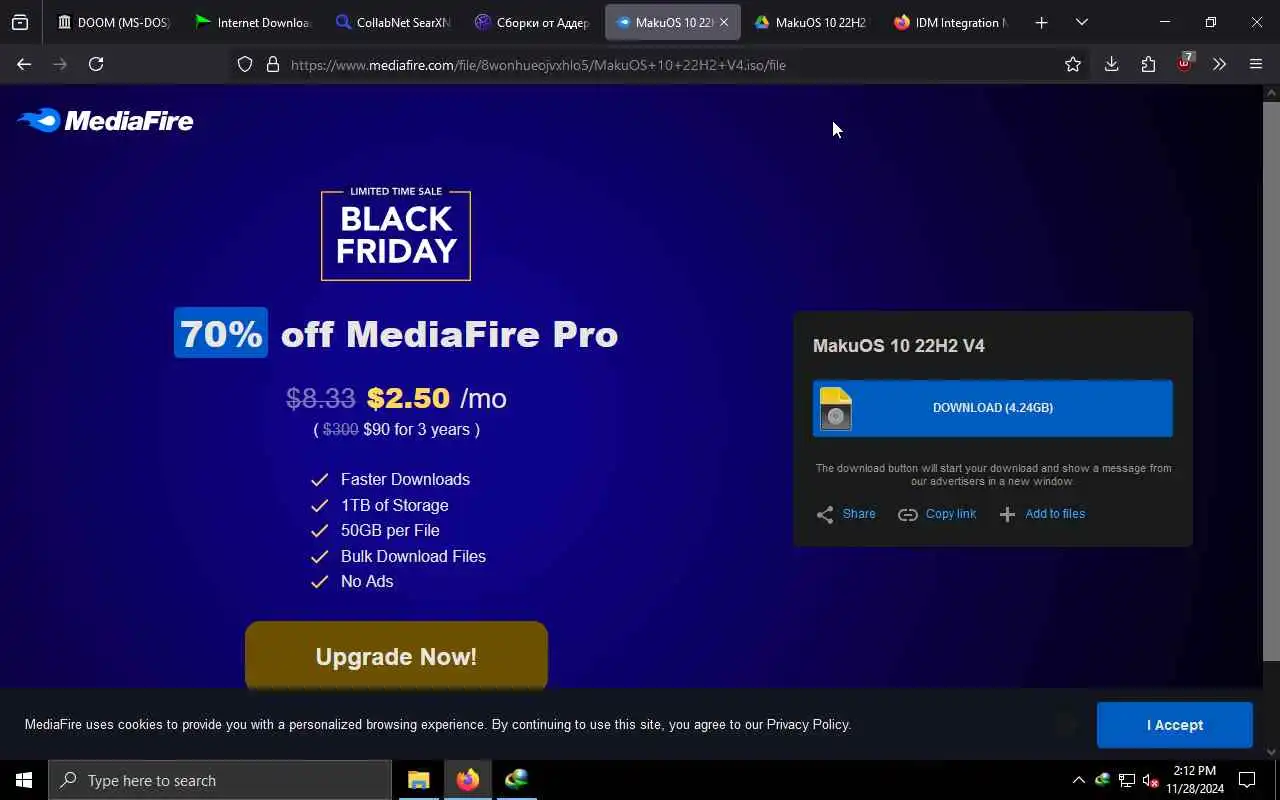This screenshot has width=1280, height=800.
Task: Open File Explorer from the taskbar
Action: coord(419,780)
